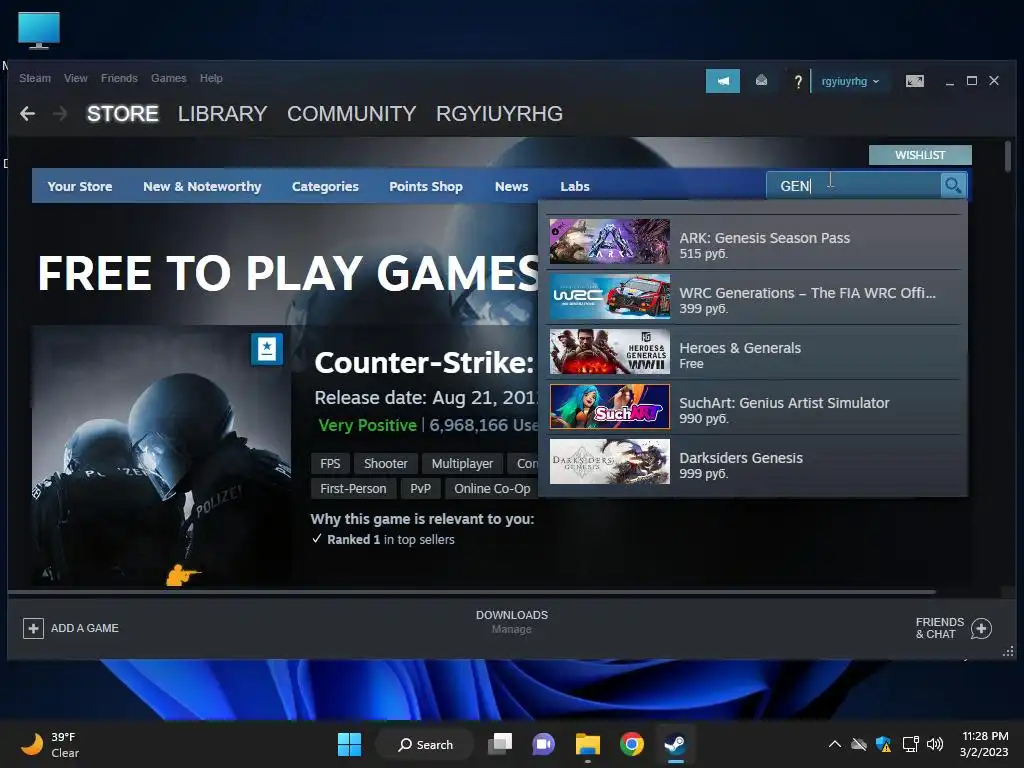Image resolution: width=1024 pixels, height=768 pixels.
Task: Click the horizontal scrollbar under the store page
Action: click(x=472, y=592)
